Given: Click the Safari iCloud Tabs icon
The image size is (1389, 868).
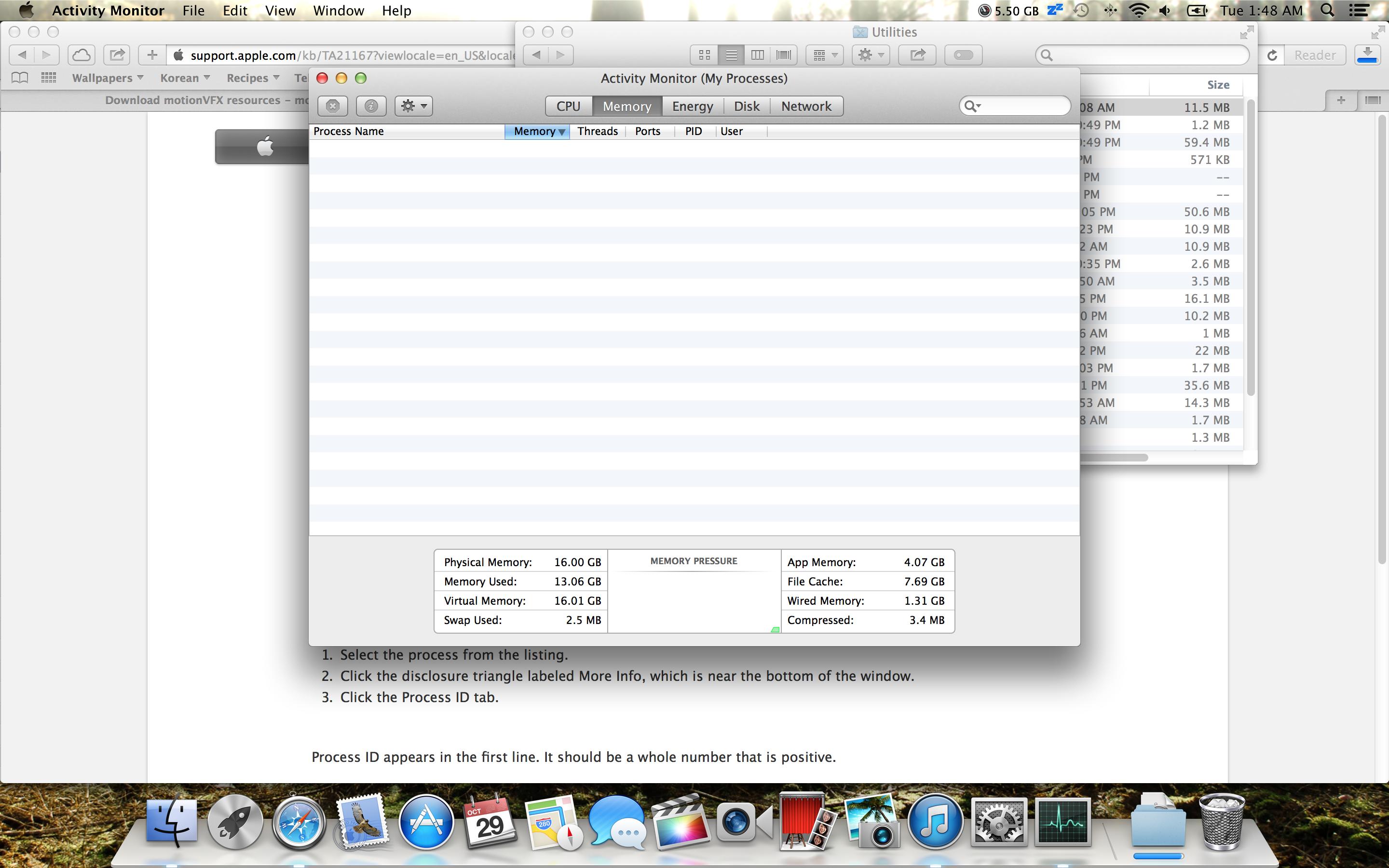Looking at the screenshot, I should pyautogui.click(x=81, y=55).
